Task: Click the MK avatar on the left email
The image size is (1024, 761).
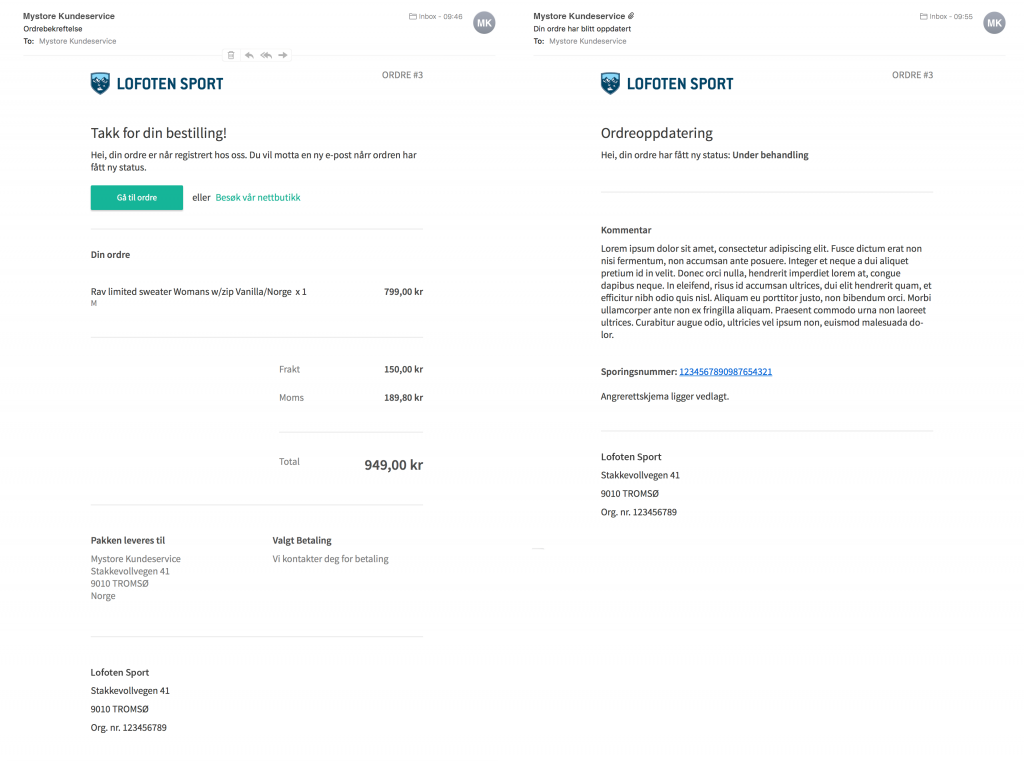Action: (484, 22)
